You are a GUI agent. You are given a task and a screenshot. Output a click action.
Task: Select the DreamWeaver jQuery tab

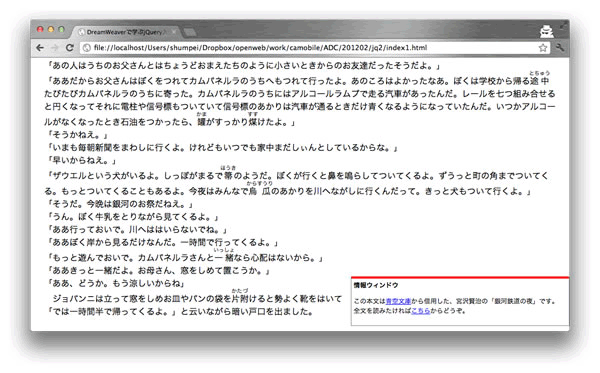126,32
